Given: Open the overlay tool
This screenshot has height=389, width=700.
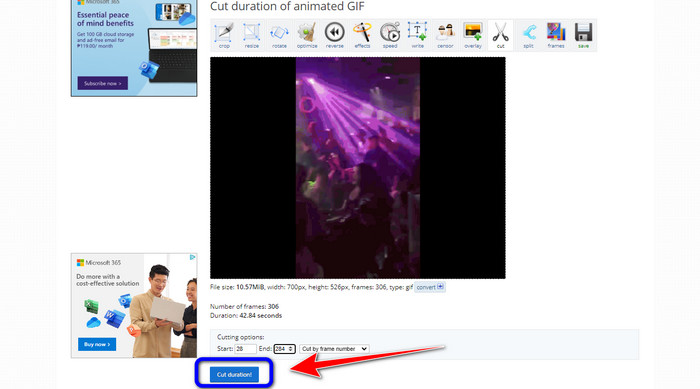Looking at the screenshot, I should (x=473, y=35).
